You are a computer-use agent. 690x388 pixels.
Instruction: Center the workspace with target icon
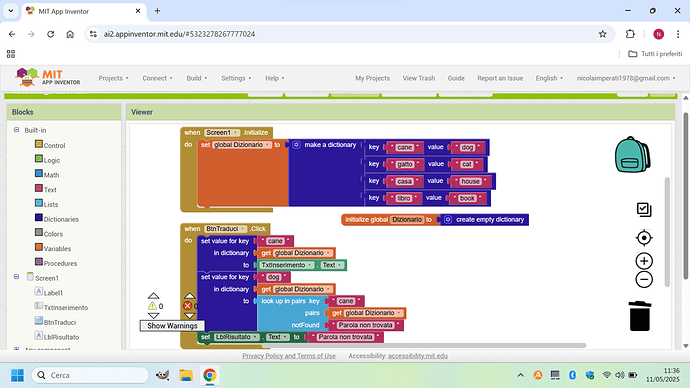[x=644, y=238]
